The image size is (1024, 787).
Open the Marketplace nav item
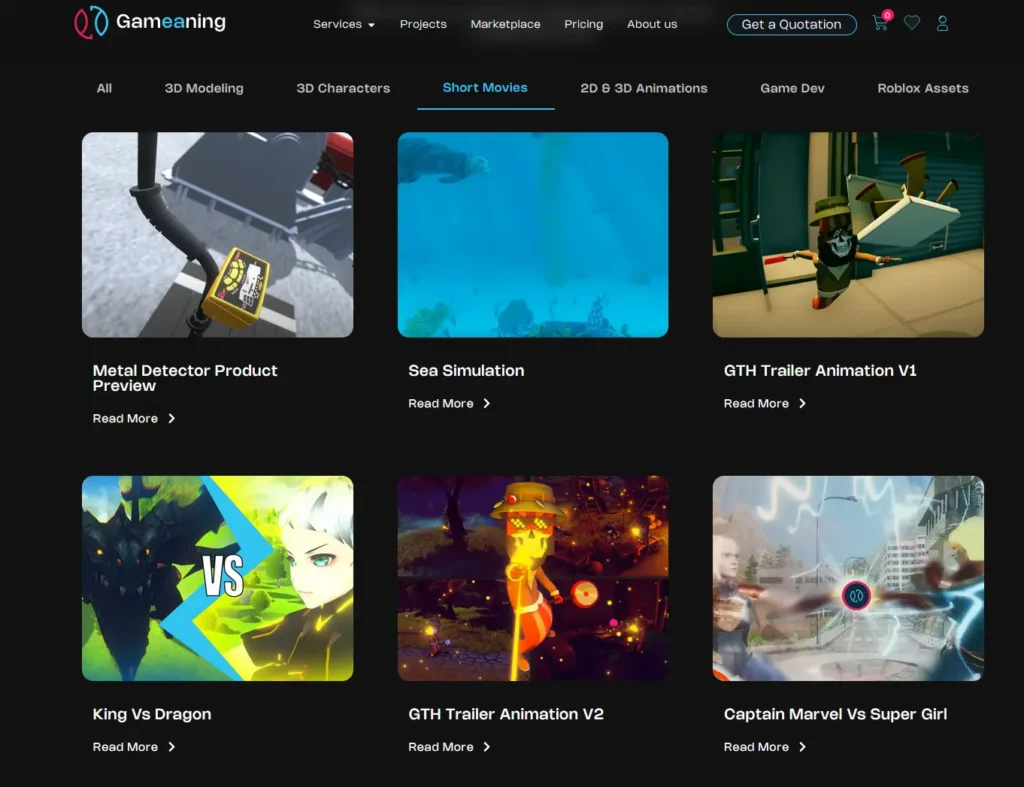tap(505, 24)
